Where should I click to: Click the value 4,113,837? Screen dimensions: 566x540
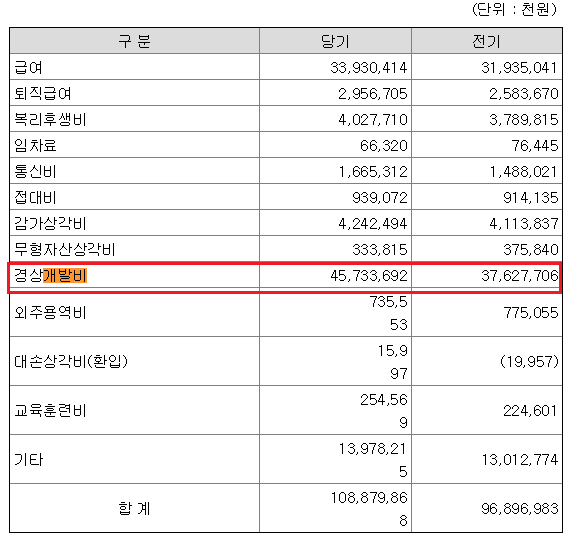tap(523, 224)
